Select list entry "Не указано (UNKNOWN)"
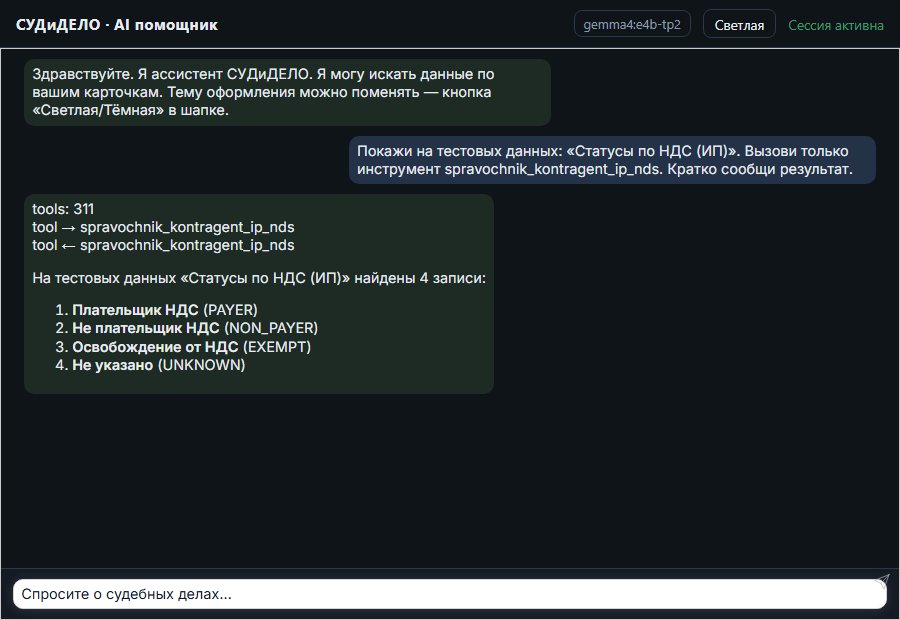Viewport: 900px width, 620px height. (158, 365)
